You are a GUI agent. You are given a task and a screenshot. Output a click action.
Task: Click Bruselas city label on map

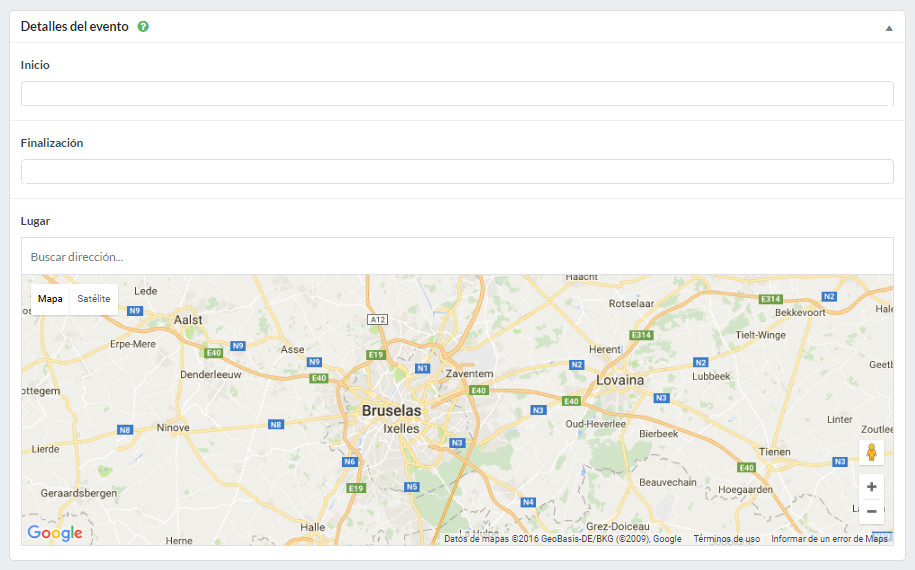[x=391, y=411]
